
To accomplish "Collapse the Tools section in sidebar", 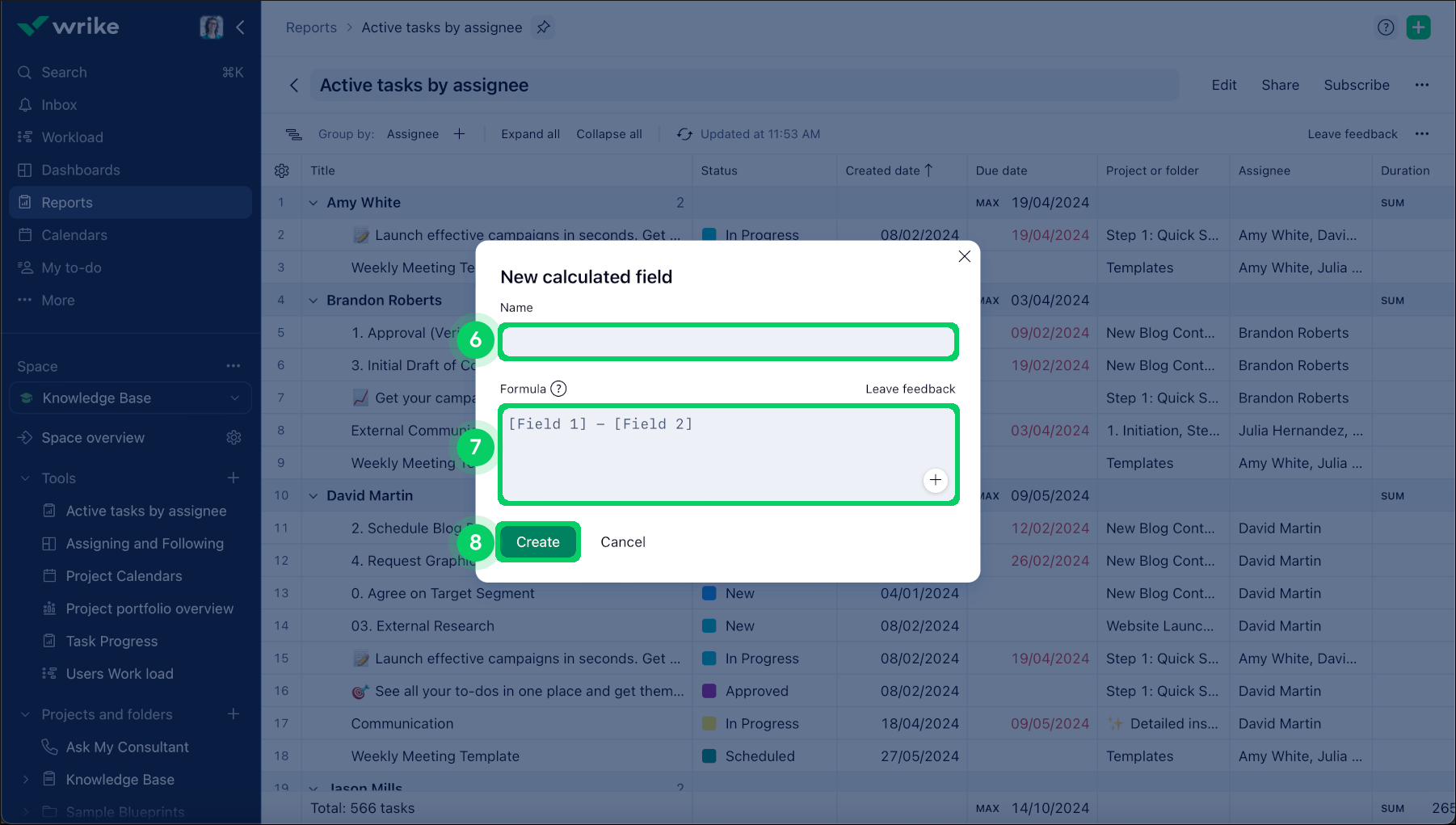I will point(25,478).
